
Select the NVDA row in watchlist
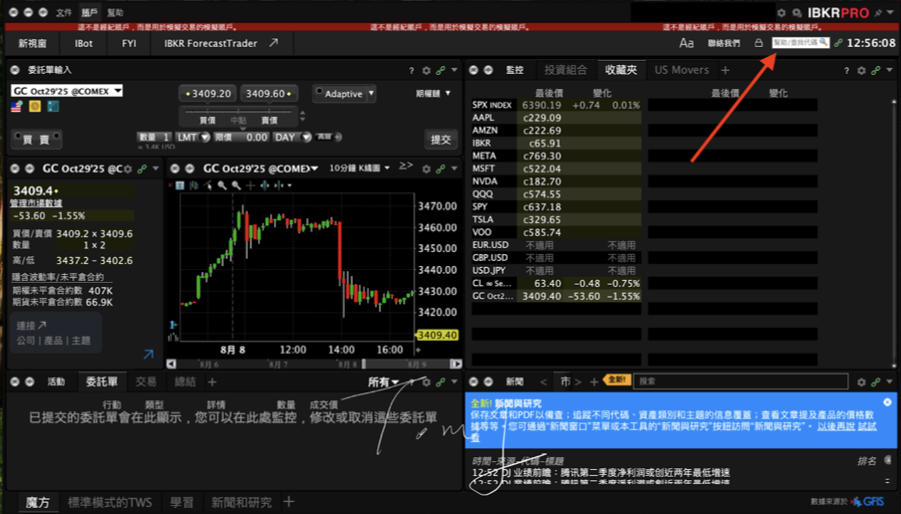pyautogui.click(x=556, y=181)
